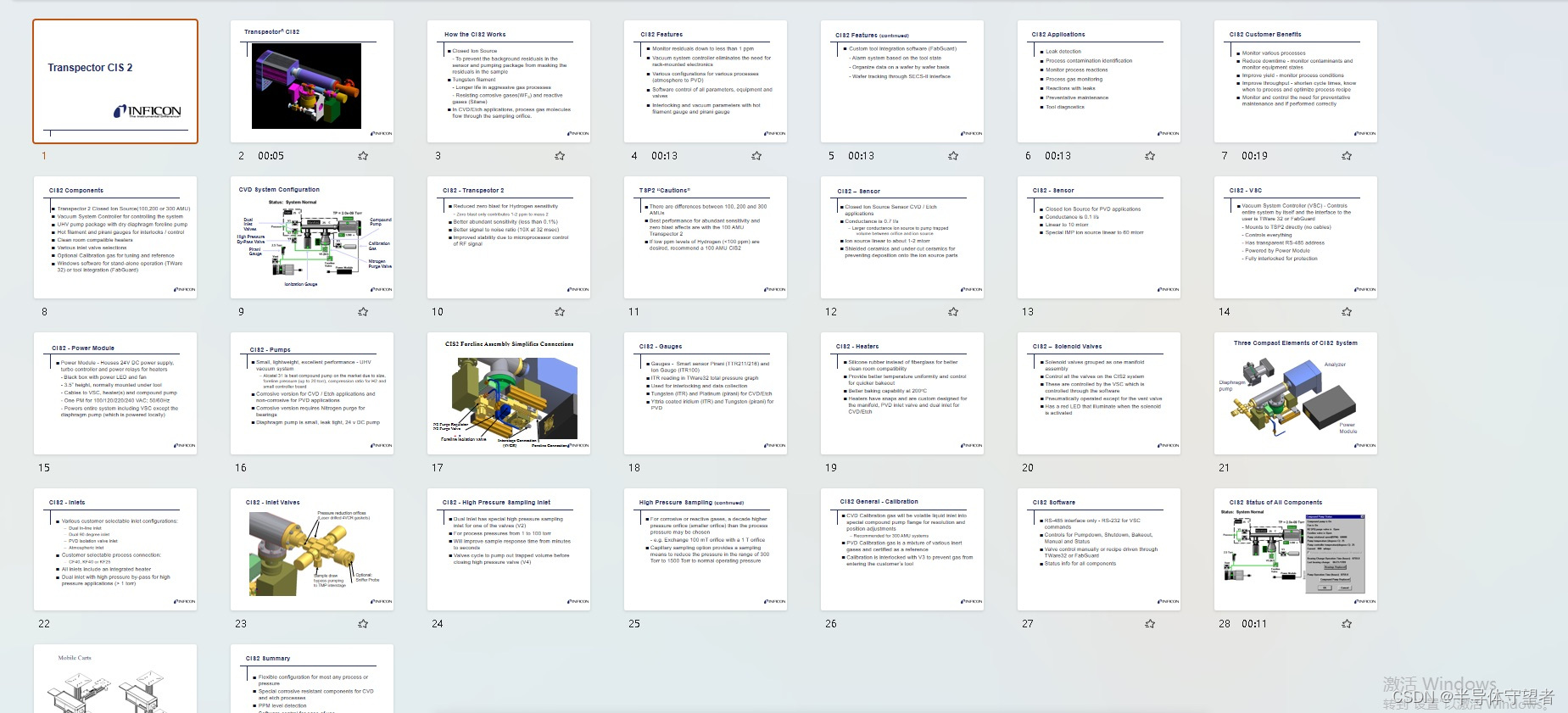1568x713 pixels.
Task: Click the transition star icon under slide 7
Action: pos(1347,156)
